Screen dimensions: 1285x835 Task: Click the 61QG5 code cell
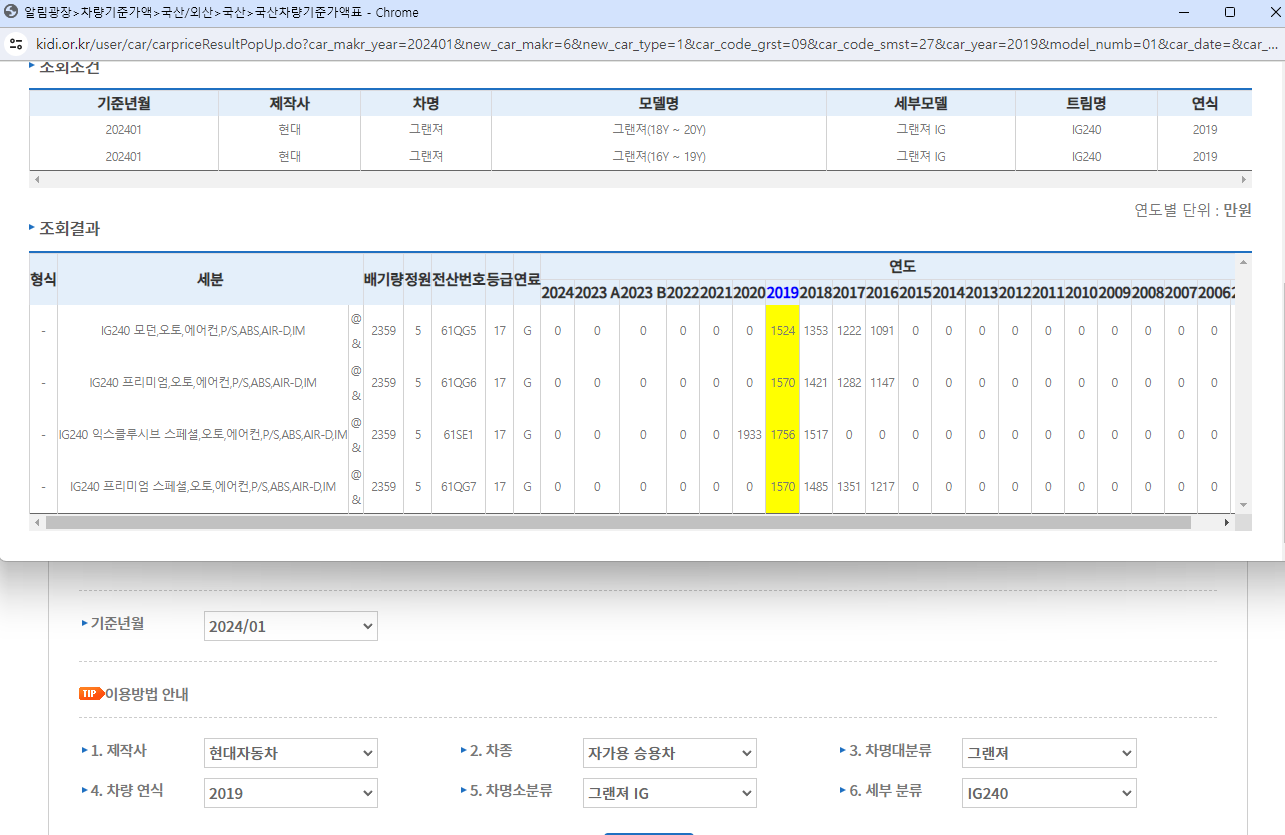458,330
